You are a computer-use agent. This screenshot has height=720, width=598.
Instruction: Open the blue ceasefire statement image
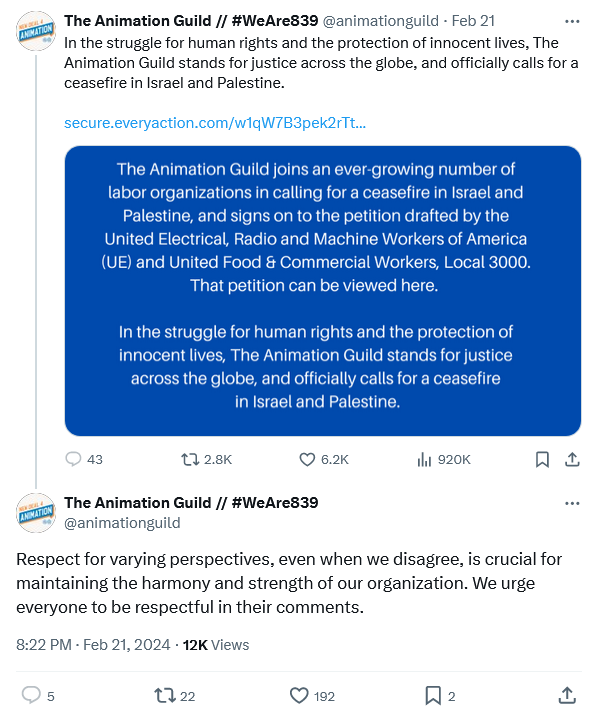point(323,291)
